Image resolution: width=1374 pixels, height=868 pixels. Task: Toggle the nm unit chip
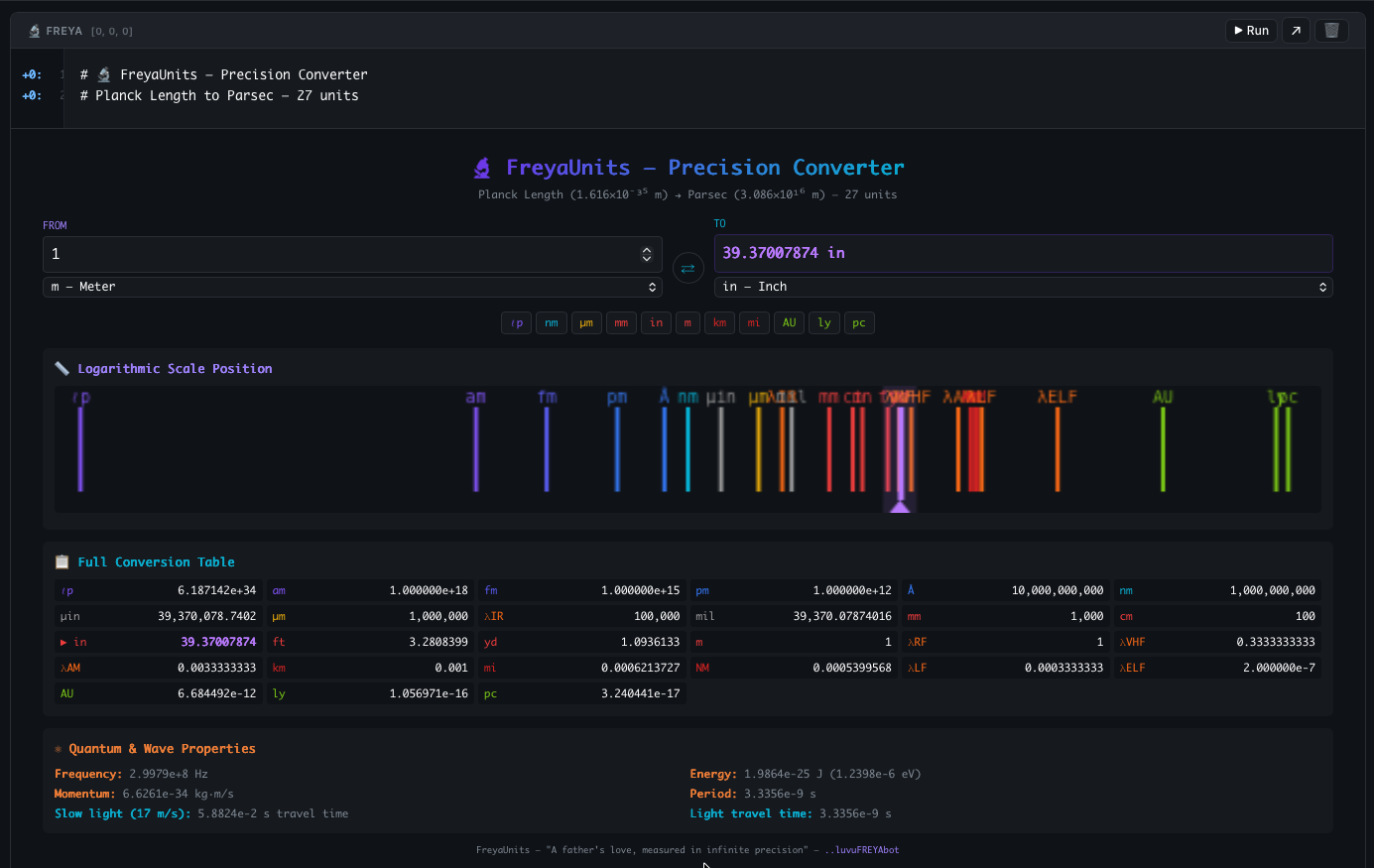[552, 322]
